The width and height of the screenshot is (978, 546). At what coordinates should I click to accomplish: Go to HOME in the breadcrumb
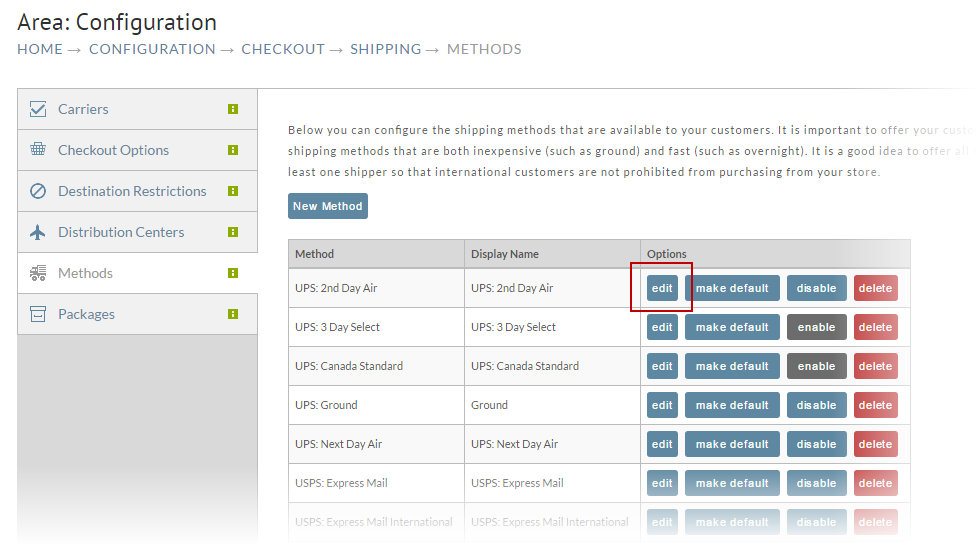(x=40, y=49)
